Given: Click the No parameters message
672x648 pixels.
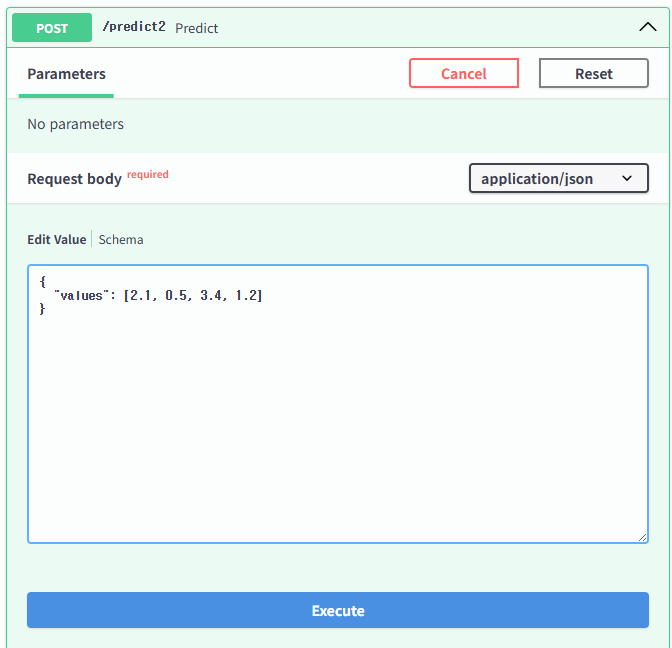Looking at the screenshot, I should click(x=76, y=125).
